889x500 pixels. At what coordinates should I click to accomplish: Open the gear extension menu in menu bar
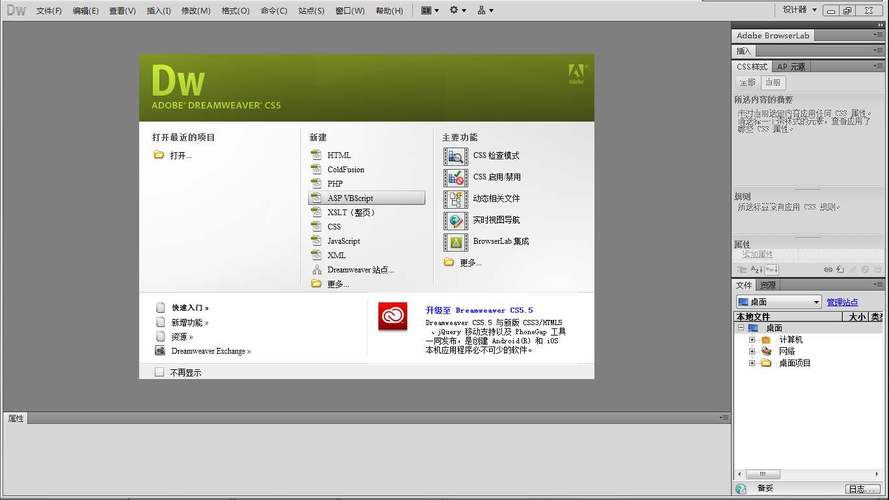pos(458,10)
